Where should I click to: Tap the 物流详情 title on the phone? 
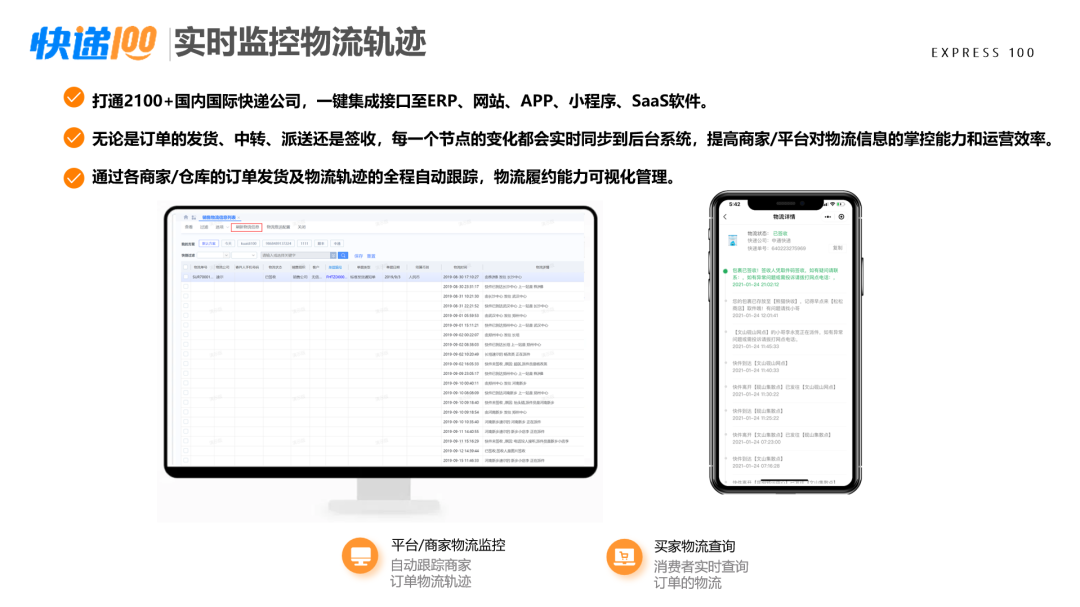pyautogui.click(x=784, y=217)
